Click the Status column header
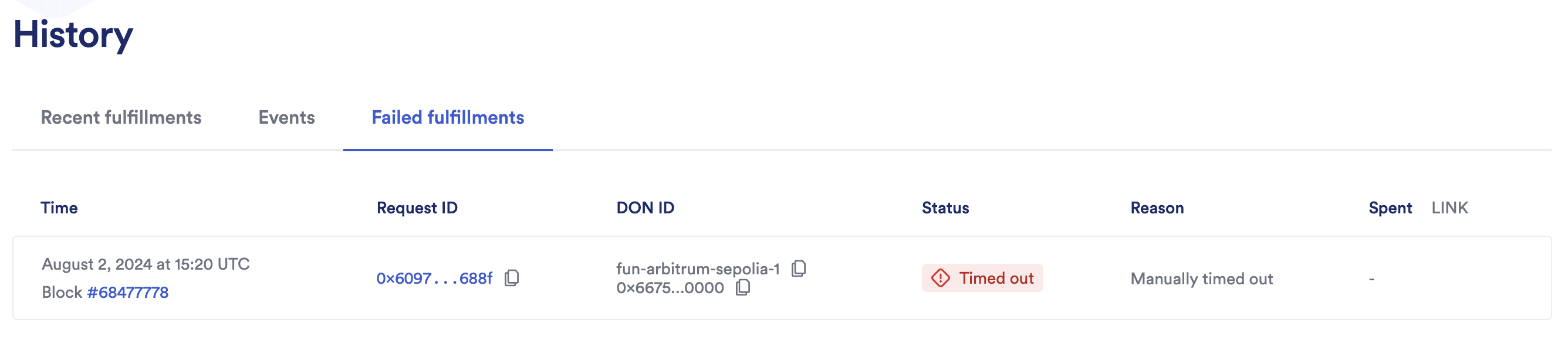 click(x=946, y=208)
